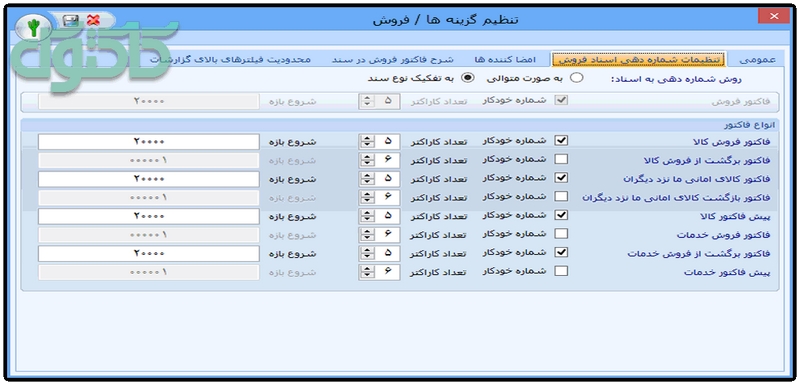Enable شماره خودکار for فاکتور بازگشت کالای امانی
Screen dimensions: 800x385
click(561, 196)
